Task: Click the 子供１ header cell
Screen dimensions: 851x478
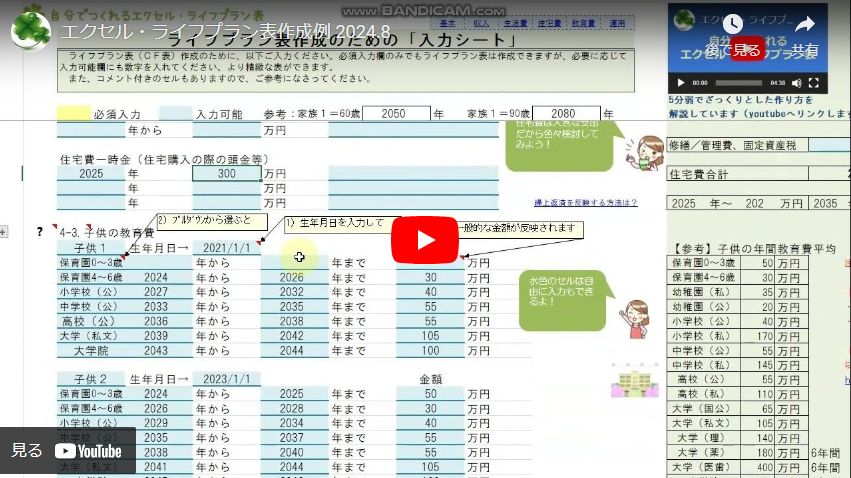Action: [x=91, y=248]
